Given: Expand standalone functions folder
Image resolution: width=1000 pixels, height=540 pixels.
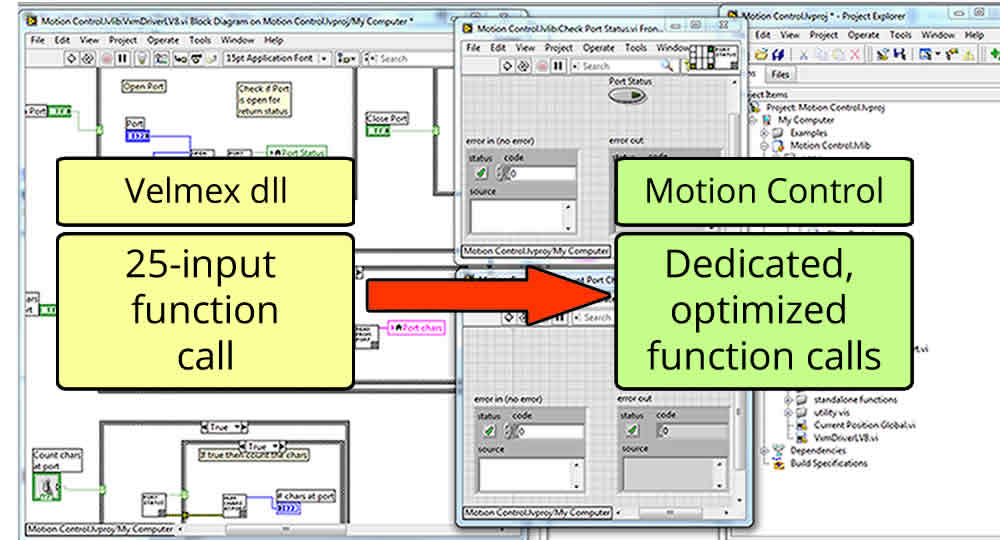Looking at the screenshot, I should pos(788,400).
